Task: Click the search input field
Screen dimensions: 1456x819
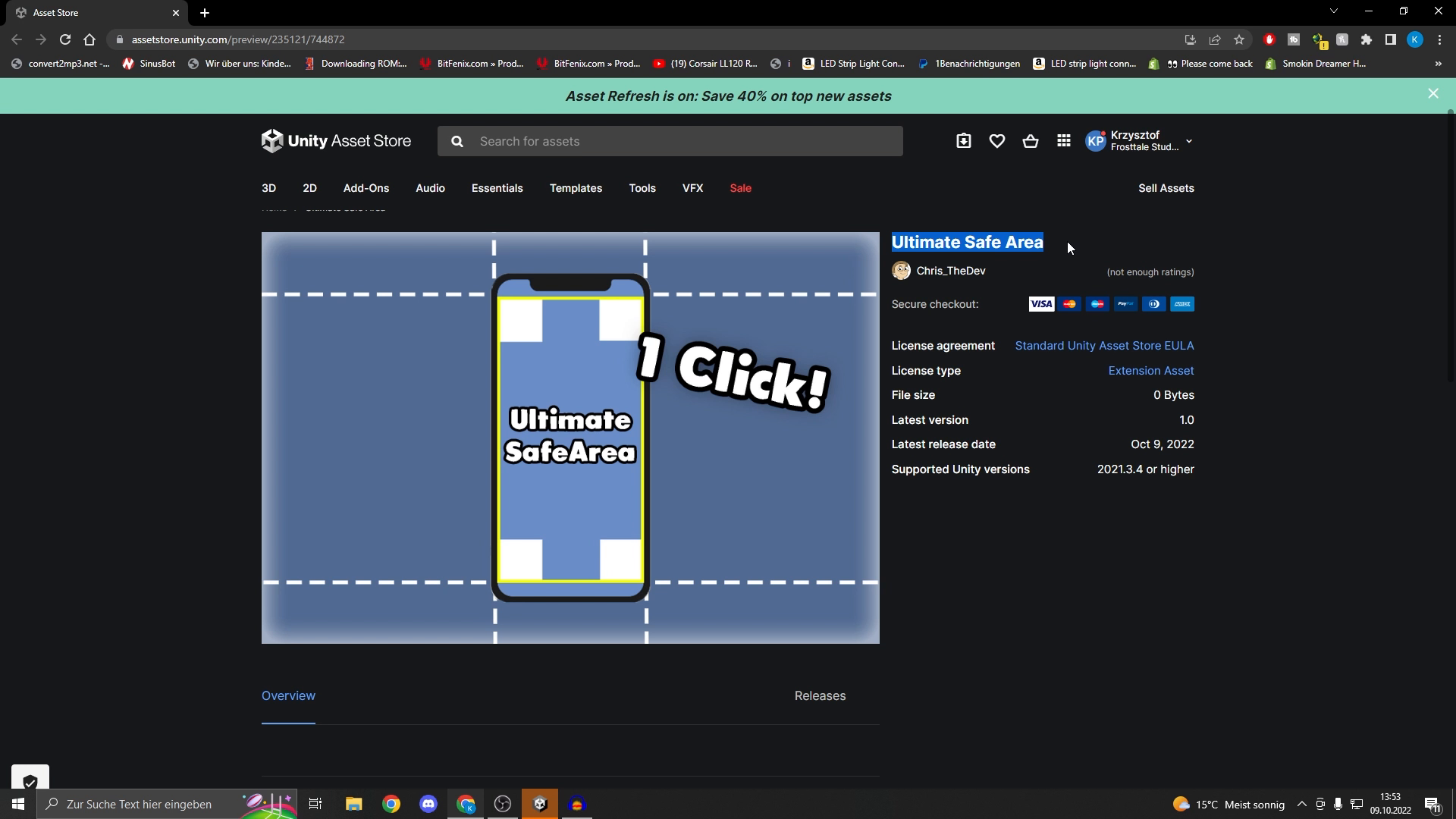Action: point(672,141)
